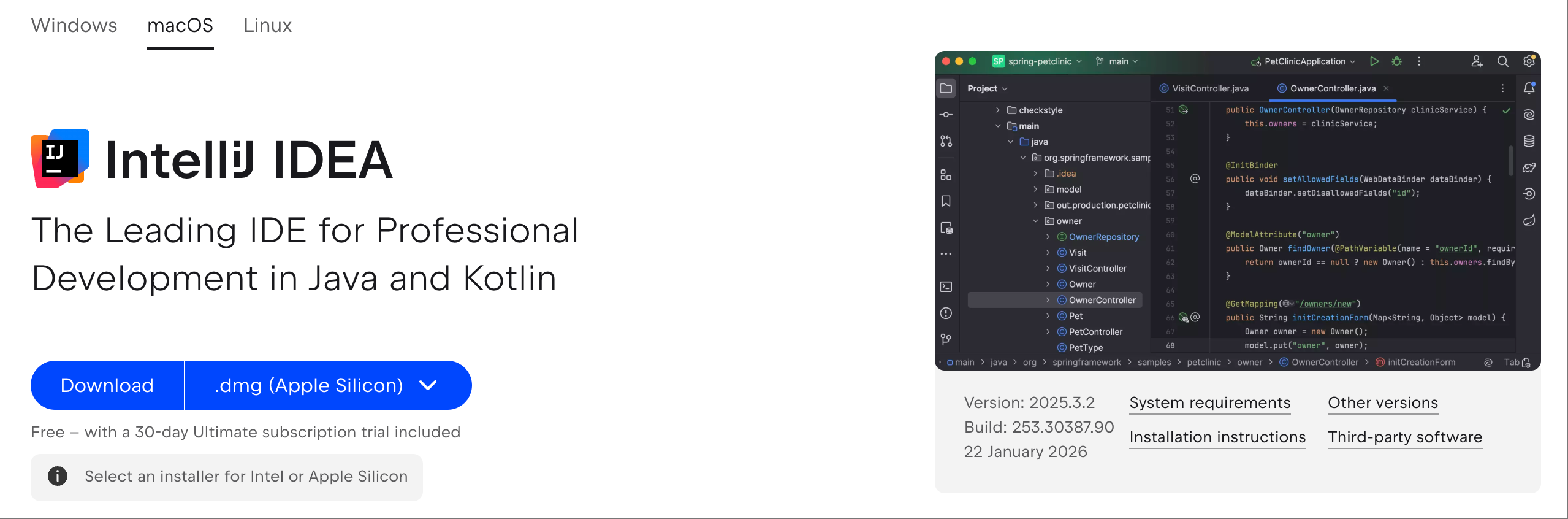
Task: Select OwnerController in the project tree
Action: [1102, 301]
